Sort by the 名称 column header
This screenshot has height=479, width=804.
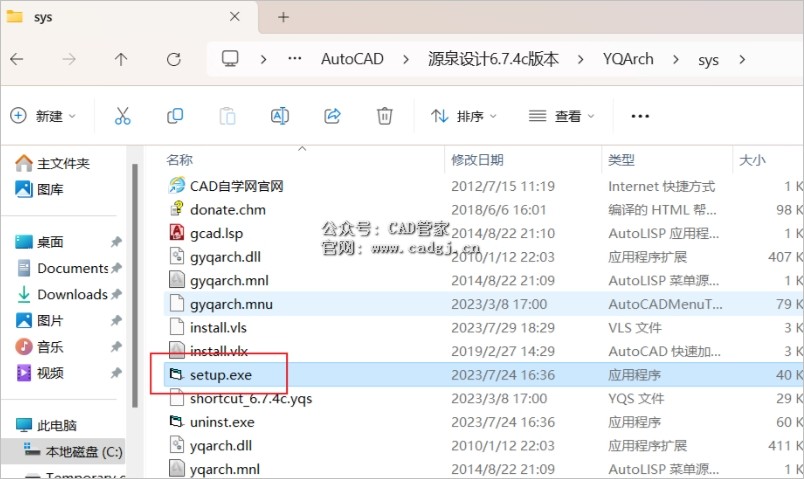pyautogui.click(x=179, y=160)
